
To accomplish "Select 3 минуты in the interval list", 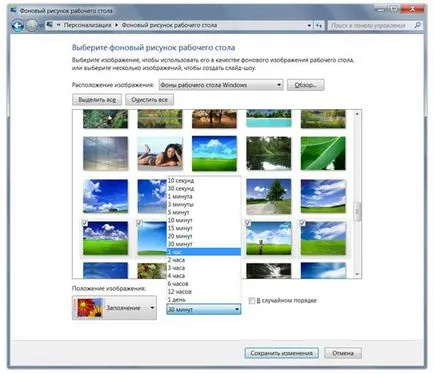I will (x=203, y=204).
